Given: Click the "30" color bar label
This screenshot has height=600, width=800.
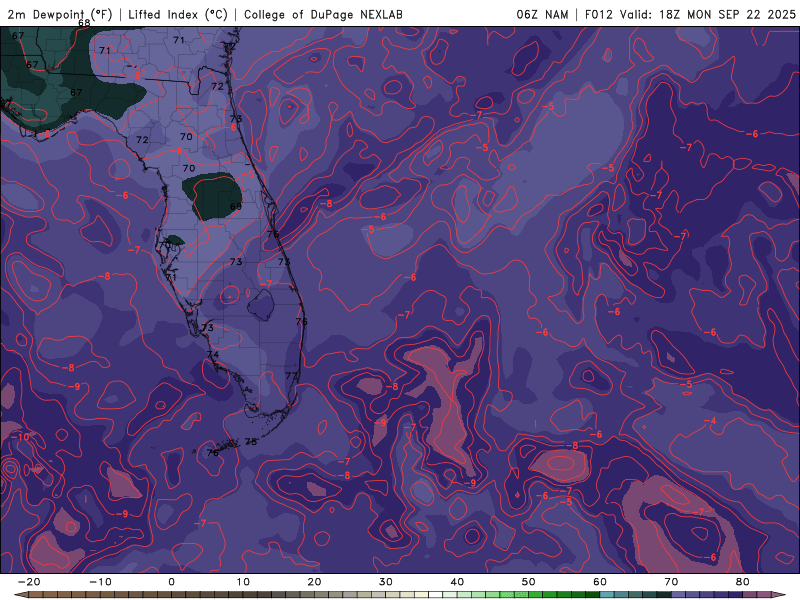Looking at the screenshot, I should (x=386, y=582).
